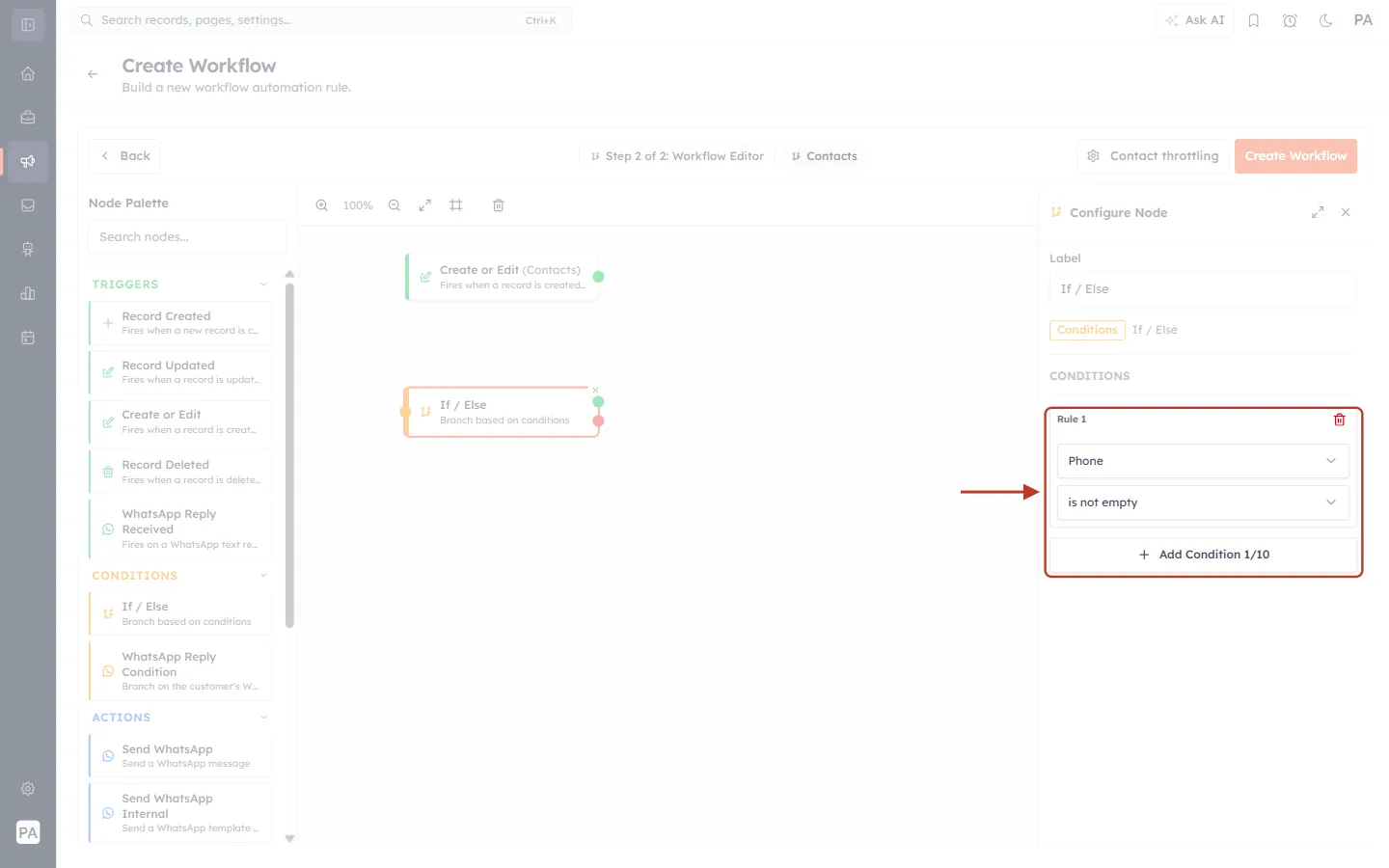This screenshot has width=1389, height=868.
Task: Open the inbox icon in sidebar
Action: pos(28,205)
